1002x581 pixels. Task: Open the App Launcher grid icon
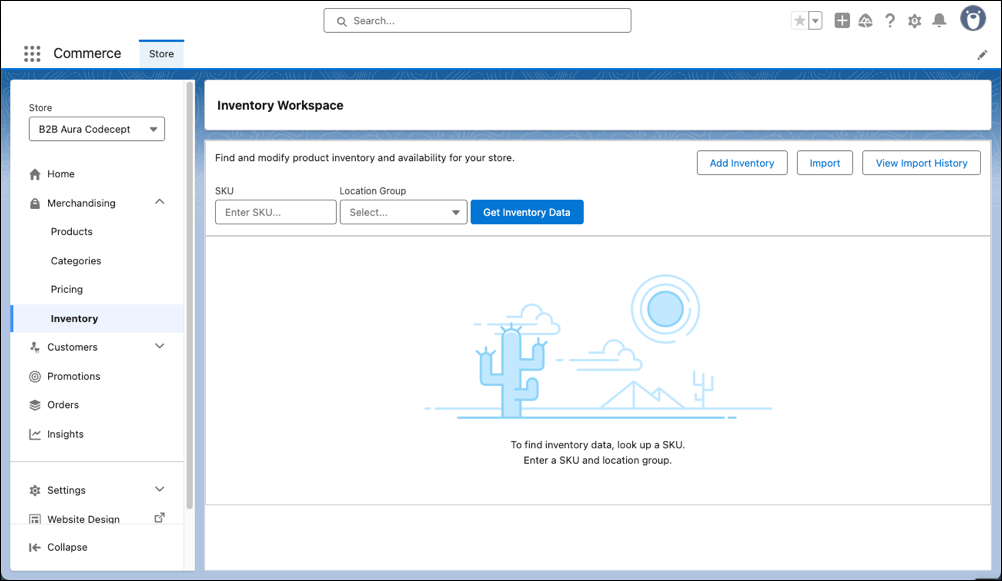(32, 54)
